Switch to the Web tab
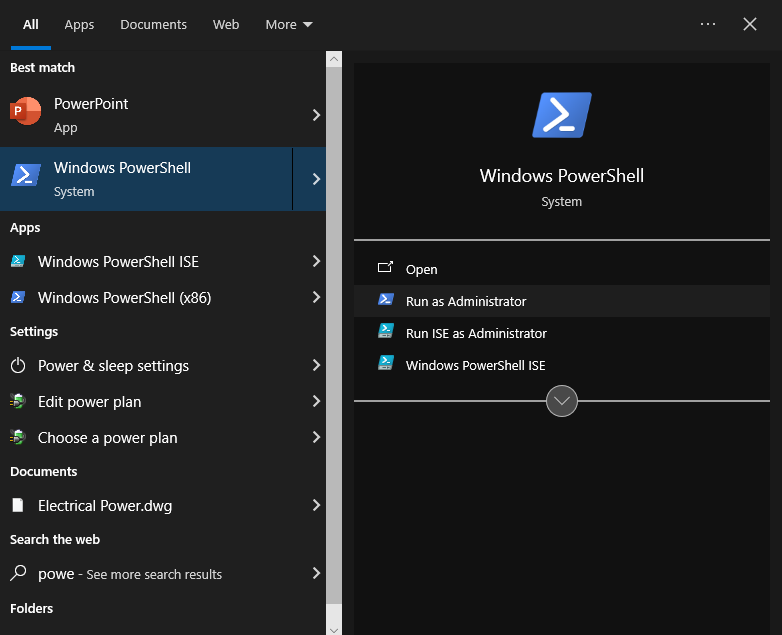 point(226,24)
